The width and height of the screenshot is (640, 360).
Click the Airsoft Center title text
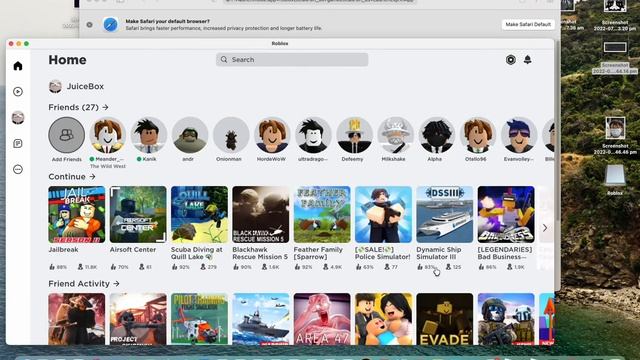[x=133, y=249]
